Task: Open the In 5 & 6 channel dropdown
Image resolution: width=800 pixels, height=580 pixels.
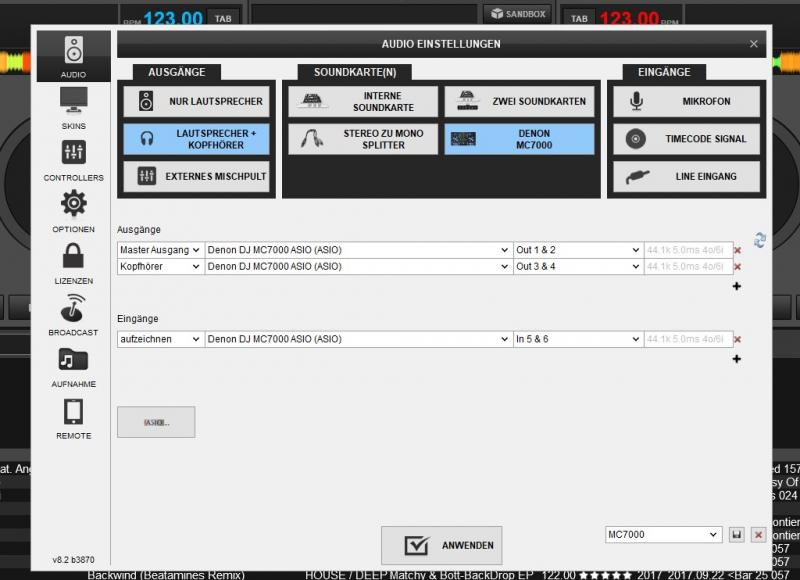Action: click(x=578, y=339)
